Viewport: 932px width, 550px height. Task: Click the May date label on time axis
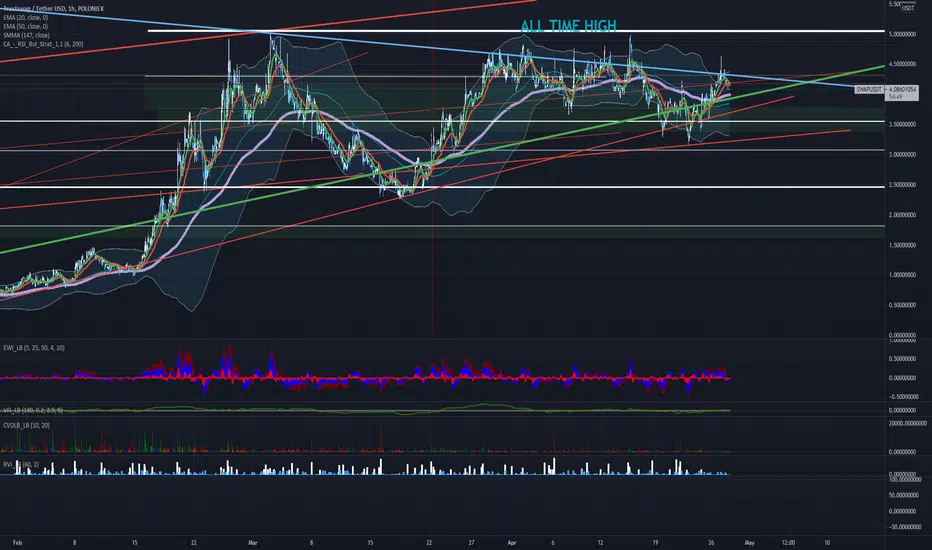click(x=750, y=543)
